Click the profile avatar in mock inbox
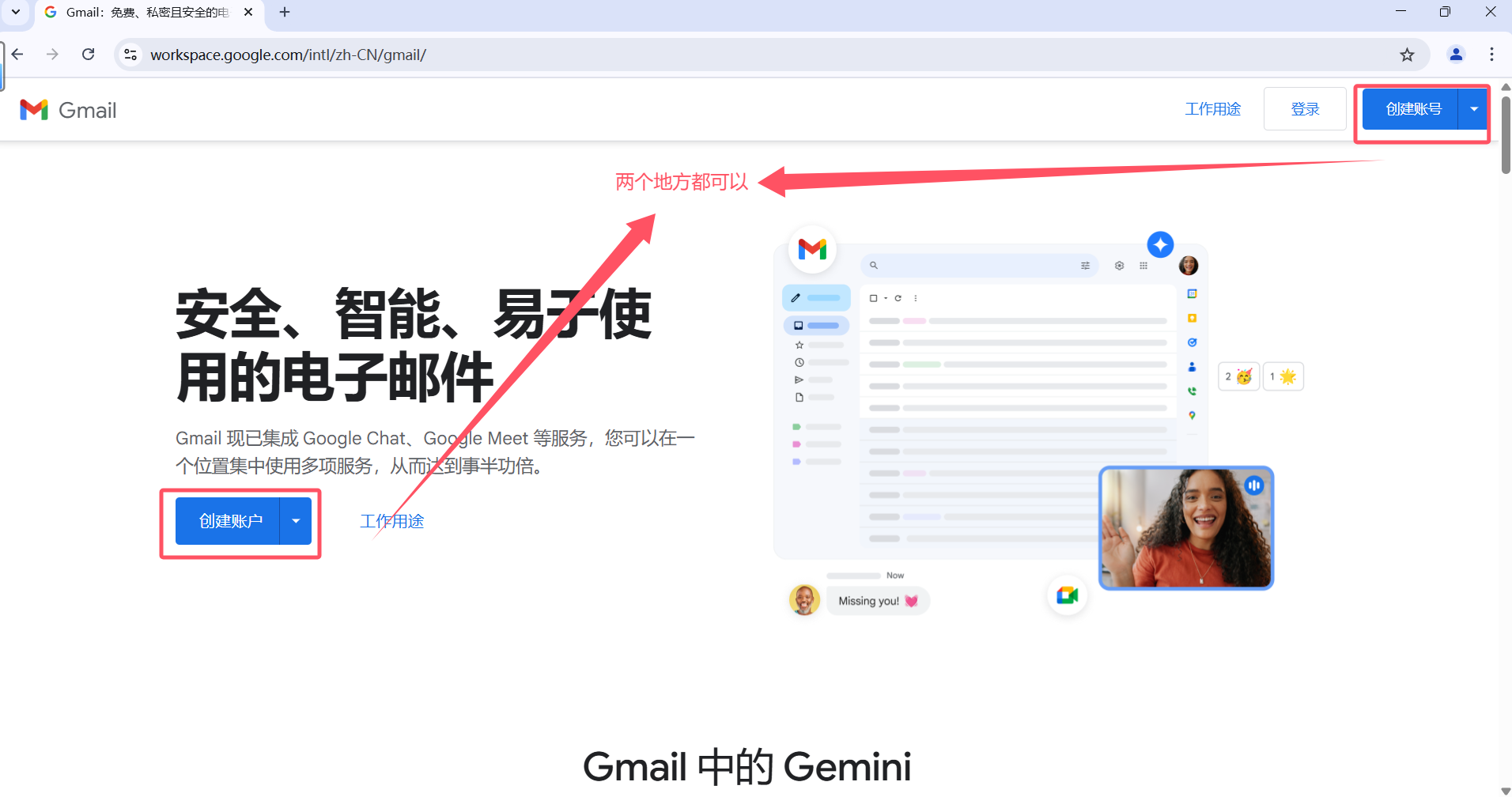This screenshot has height=797, width=1512. pyautogui.click(x=1189, y=266)
